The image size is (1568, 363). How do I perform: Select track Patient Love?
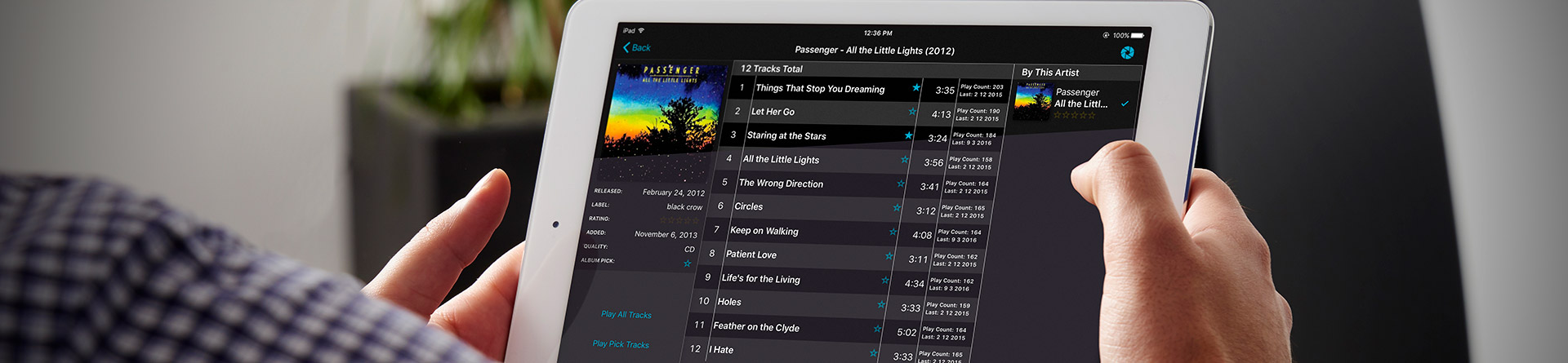click(751, 255)
